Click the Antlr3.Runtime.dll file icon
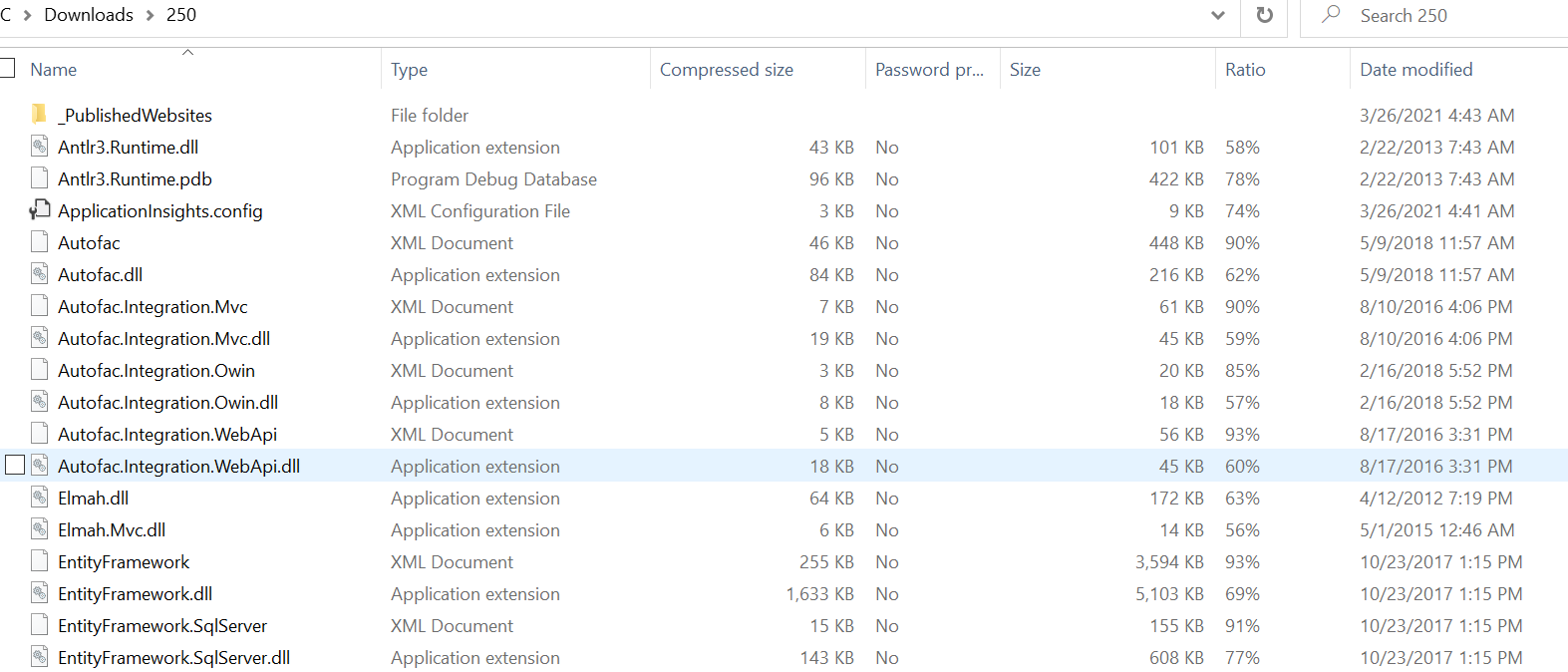 [x=39, y=147]
